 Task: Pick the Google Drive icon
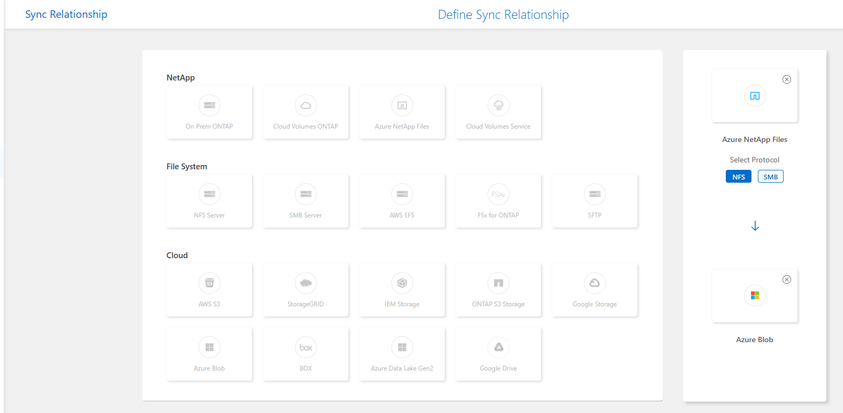click(x=498, y=347)
